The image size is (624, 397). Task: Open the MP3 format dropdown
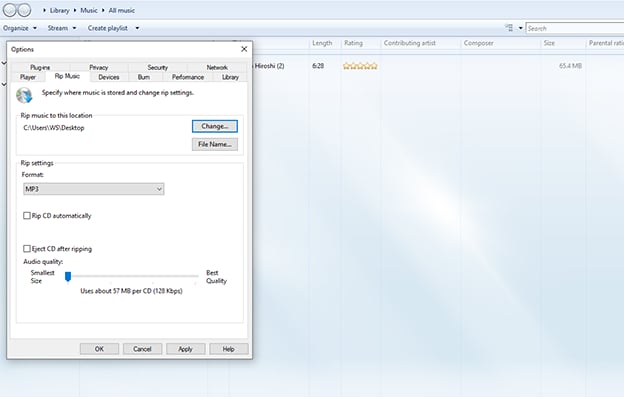tap(94, 189)
